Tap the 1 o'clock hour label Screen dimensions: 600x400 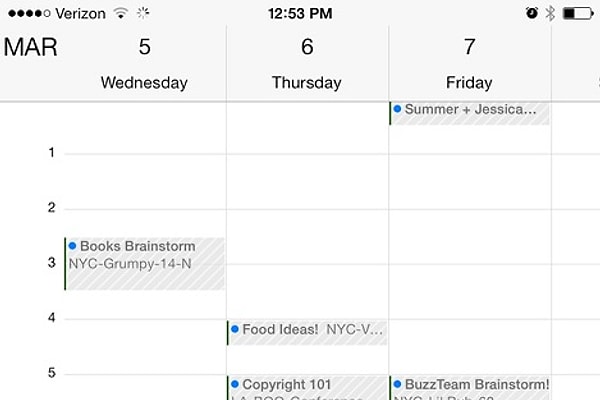52,153
